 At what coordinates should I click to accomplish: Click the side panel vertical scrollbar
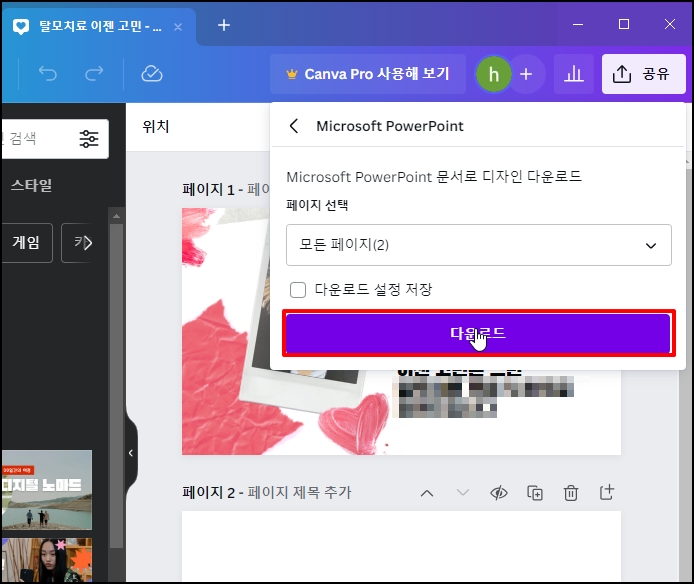pyautogui.click(x=116, y=385)
